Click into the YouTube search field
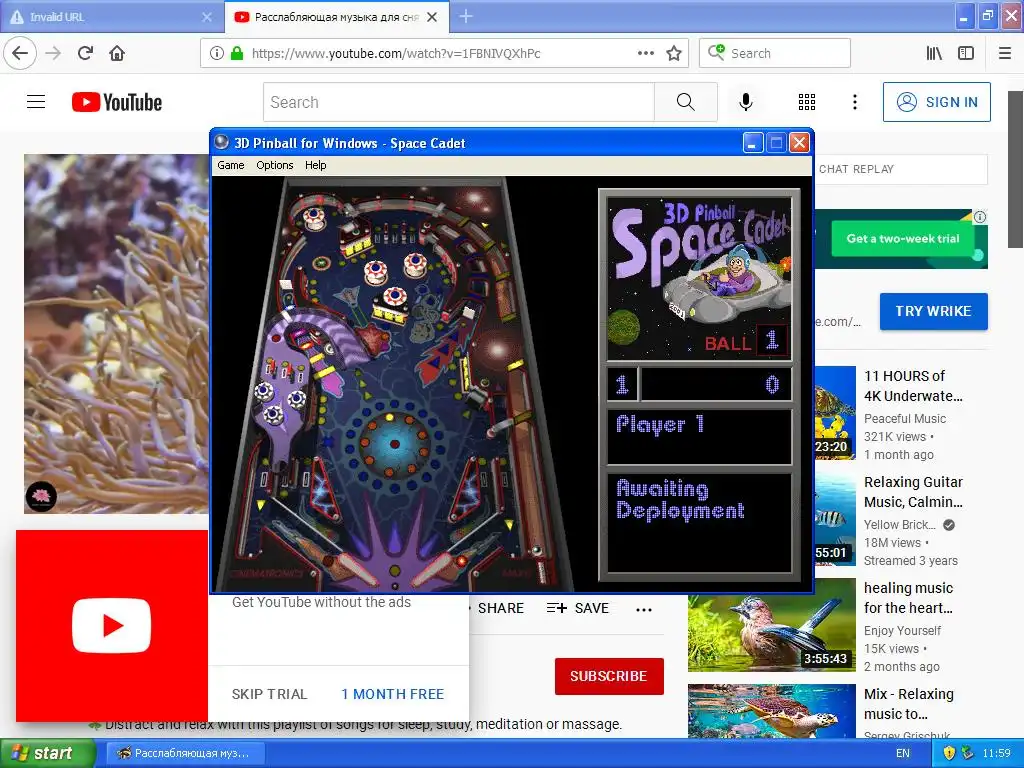This screenshot has height=768, width=1024. tap(458, 102)
